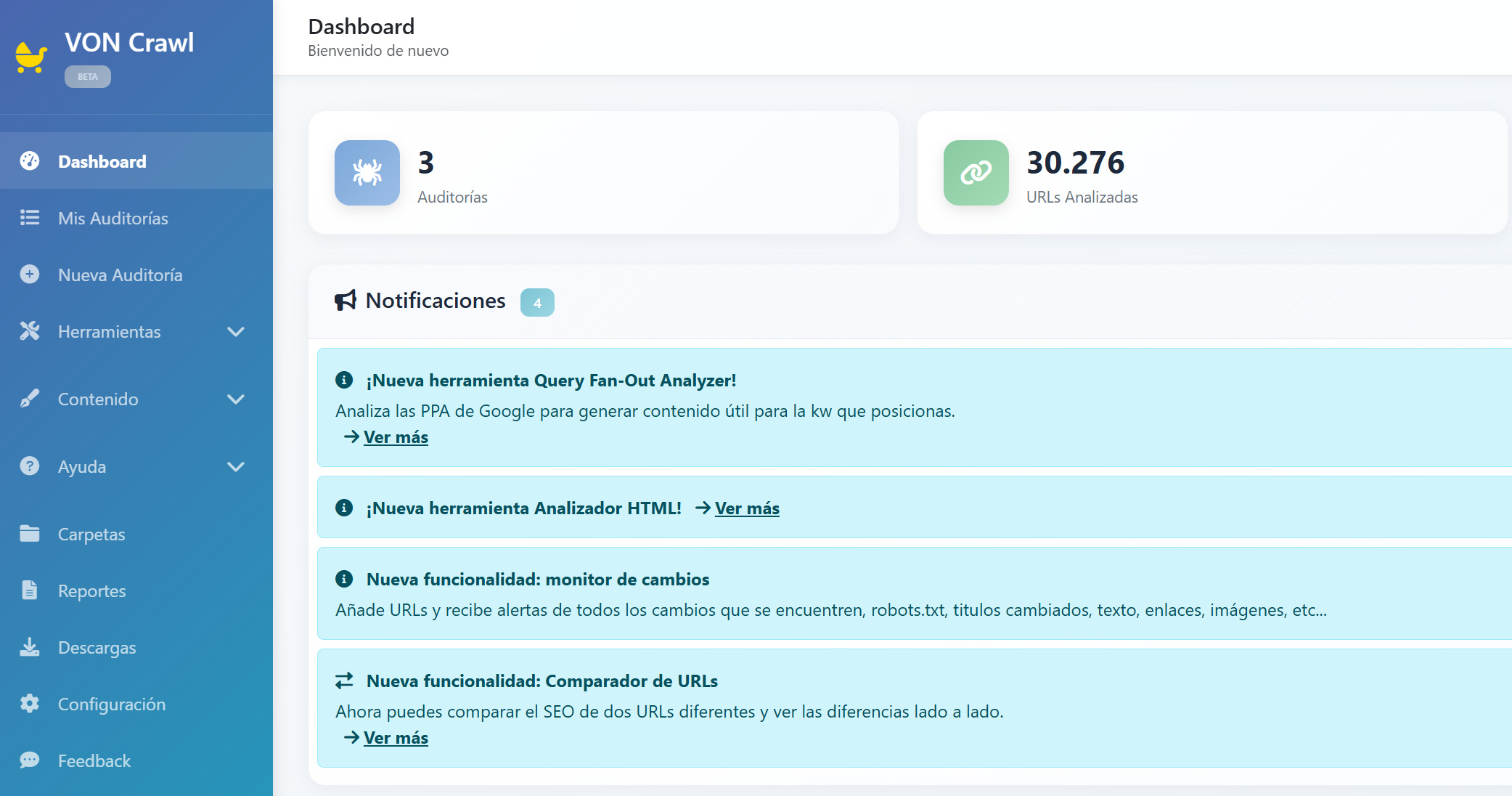Click the green chain link URLs icon
Viewport: 1512px width, 796px height.
tap(976, 173)
